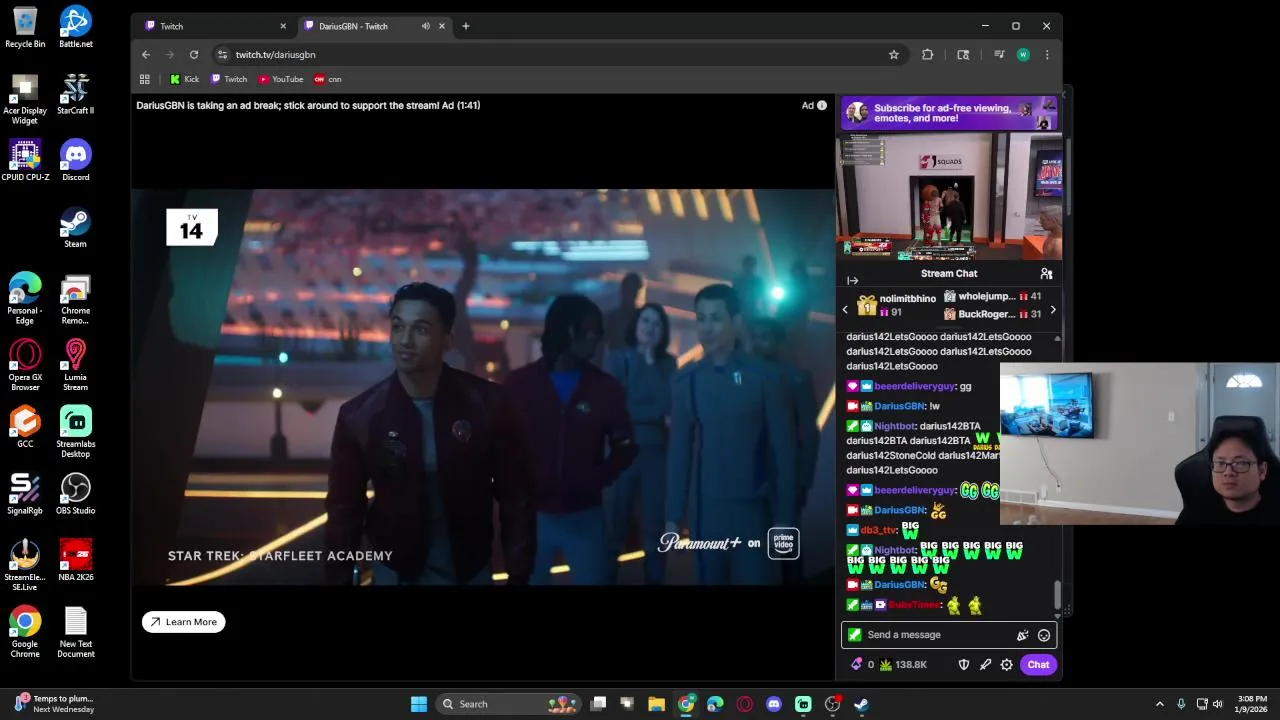Click nolimitbhino top gifter entry
This screenshot has height=720, width=1280.
[896, 305]
